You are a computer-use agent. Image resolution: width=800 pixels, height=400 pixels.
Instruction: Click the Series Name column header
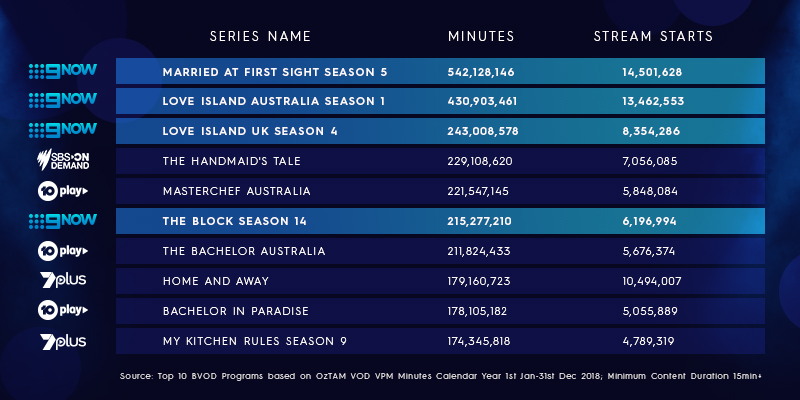coord(260,37)
